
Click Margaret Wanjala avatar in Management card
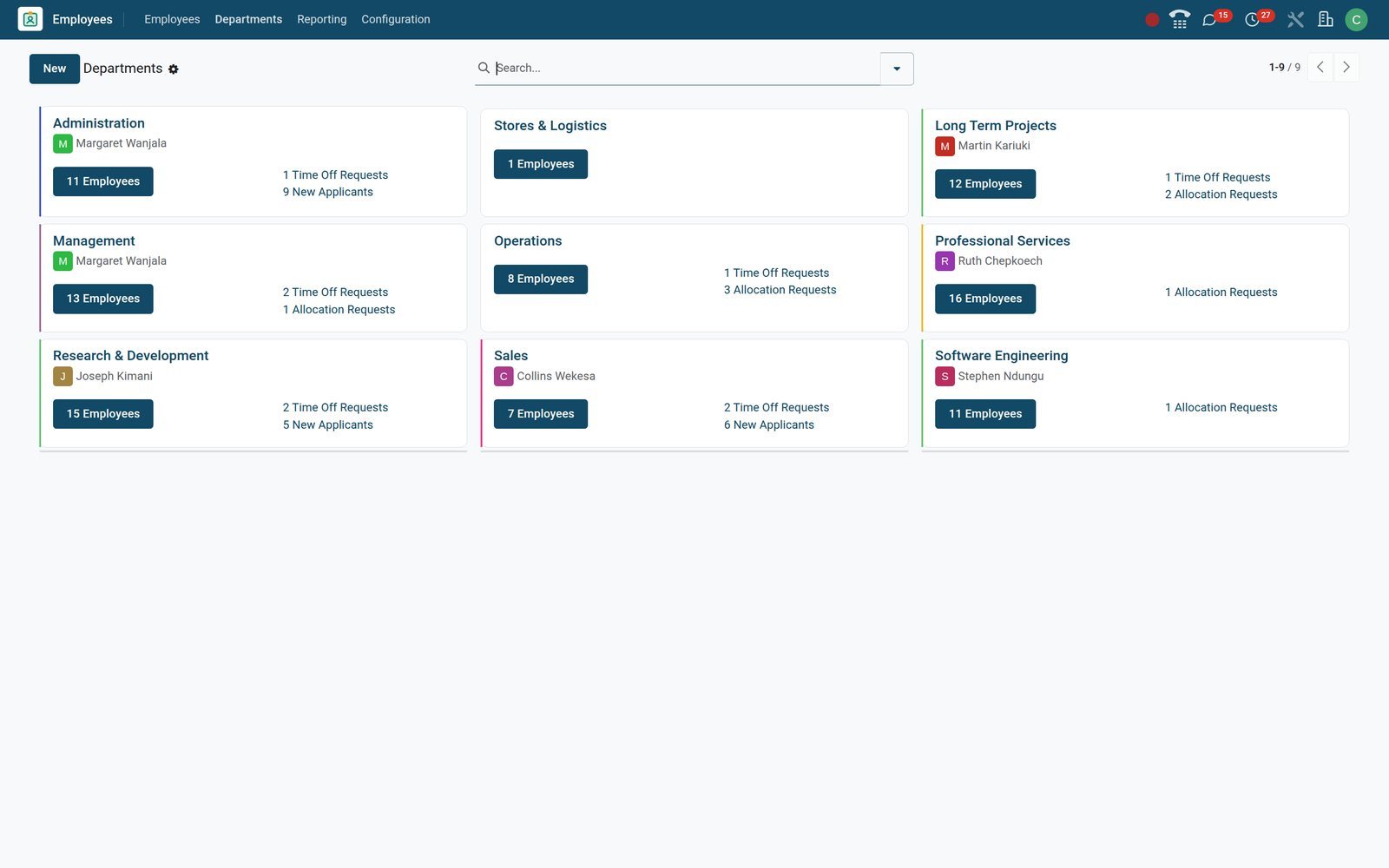pyautogui.click(x=63, y=261)
